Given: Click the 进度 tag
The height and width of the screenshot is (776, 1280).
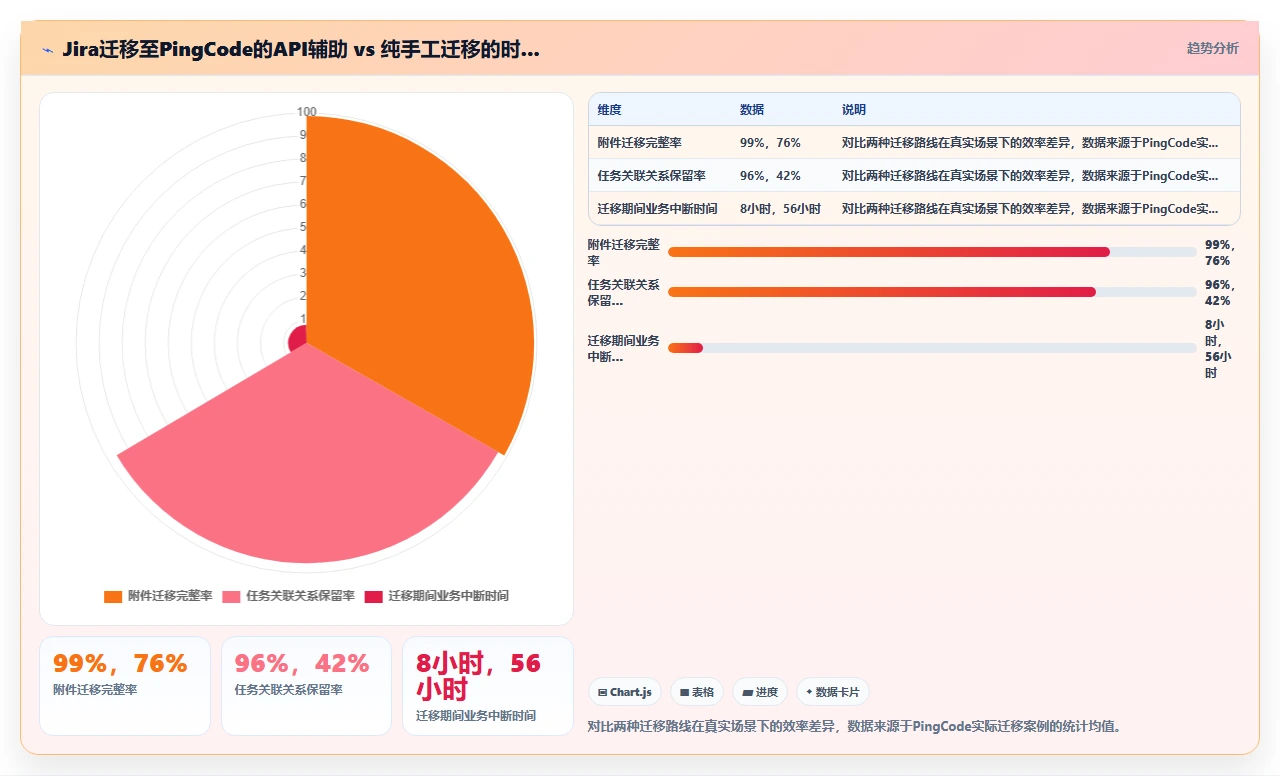Looking at the screenshot, I should click(760, 692).
